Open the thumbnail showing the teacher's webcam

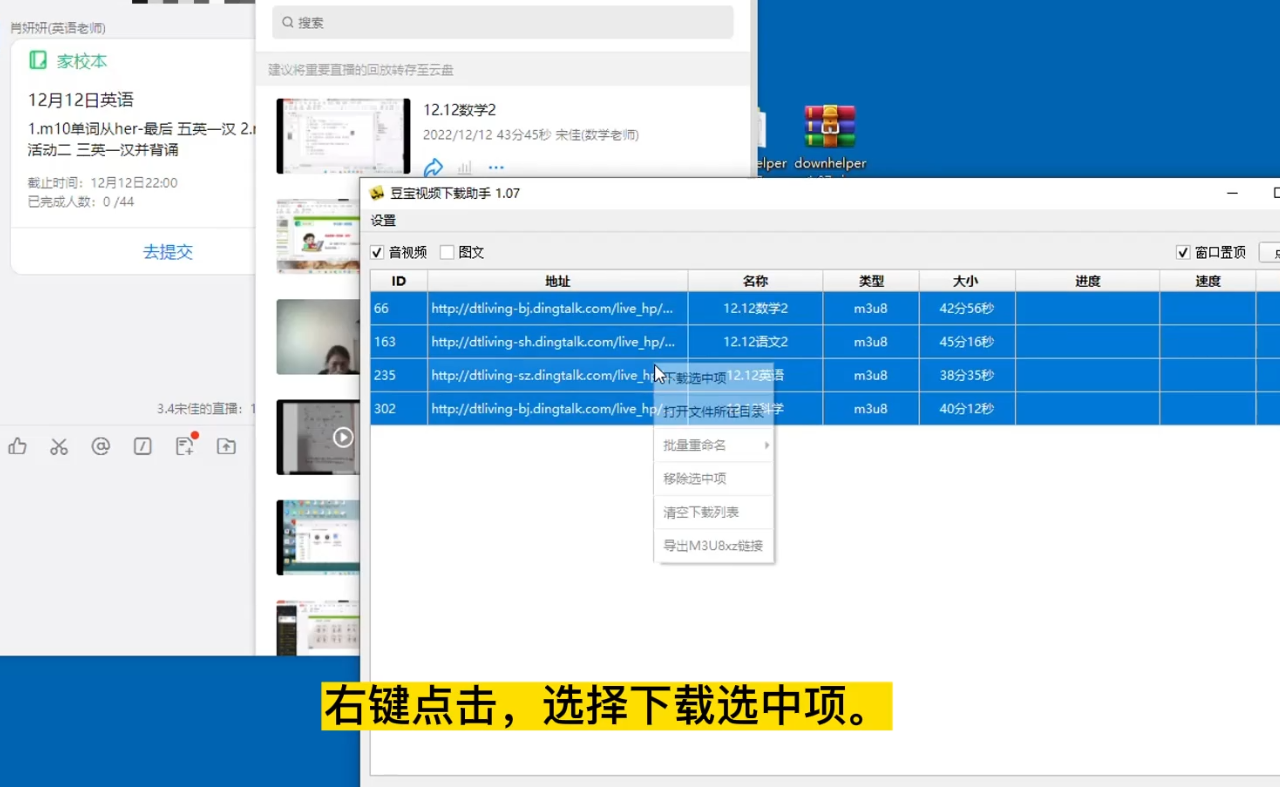pos(318,337)
